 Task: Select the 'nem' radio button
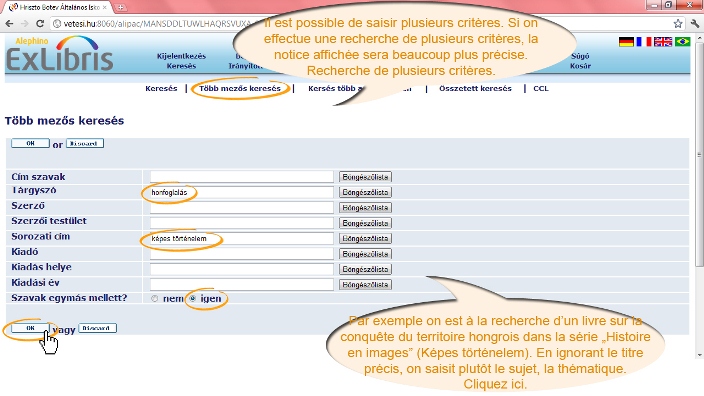154,299
